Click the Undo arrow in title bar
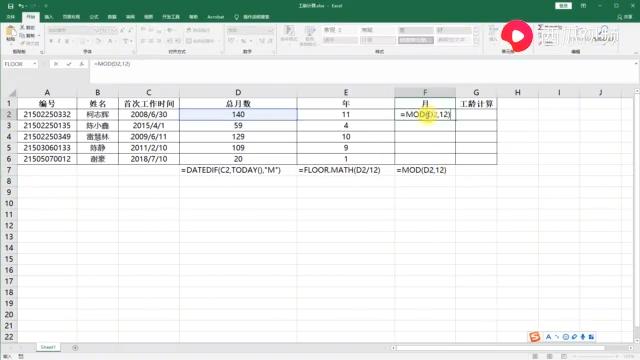Viewport: 640px width, 360px height. pyautogui.click(x=21, y=6)
